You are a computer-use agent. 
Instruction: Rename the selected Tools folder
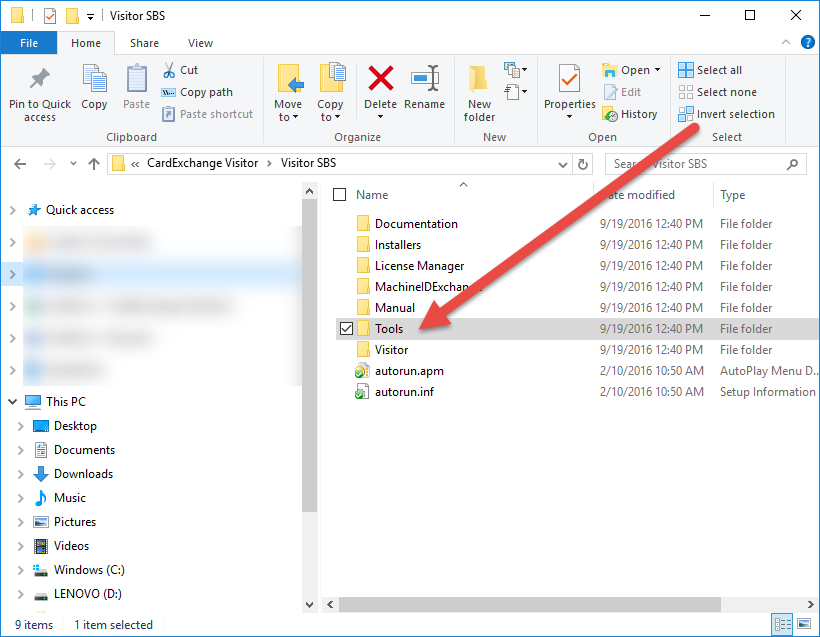coord(424,87)
